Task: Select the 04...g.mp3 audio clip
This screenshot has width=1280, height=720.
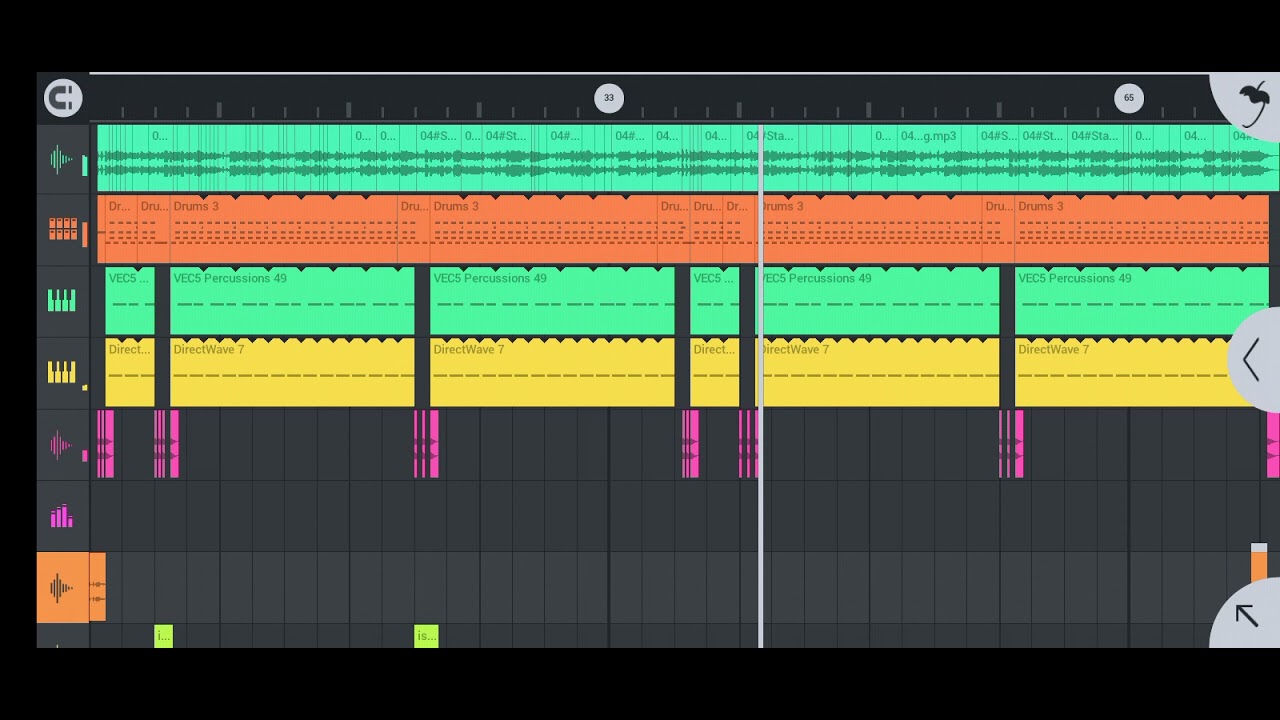Action: tap(930, 158)
